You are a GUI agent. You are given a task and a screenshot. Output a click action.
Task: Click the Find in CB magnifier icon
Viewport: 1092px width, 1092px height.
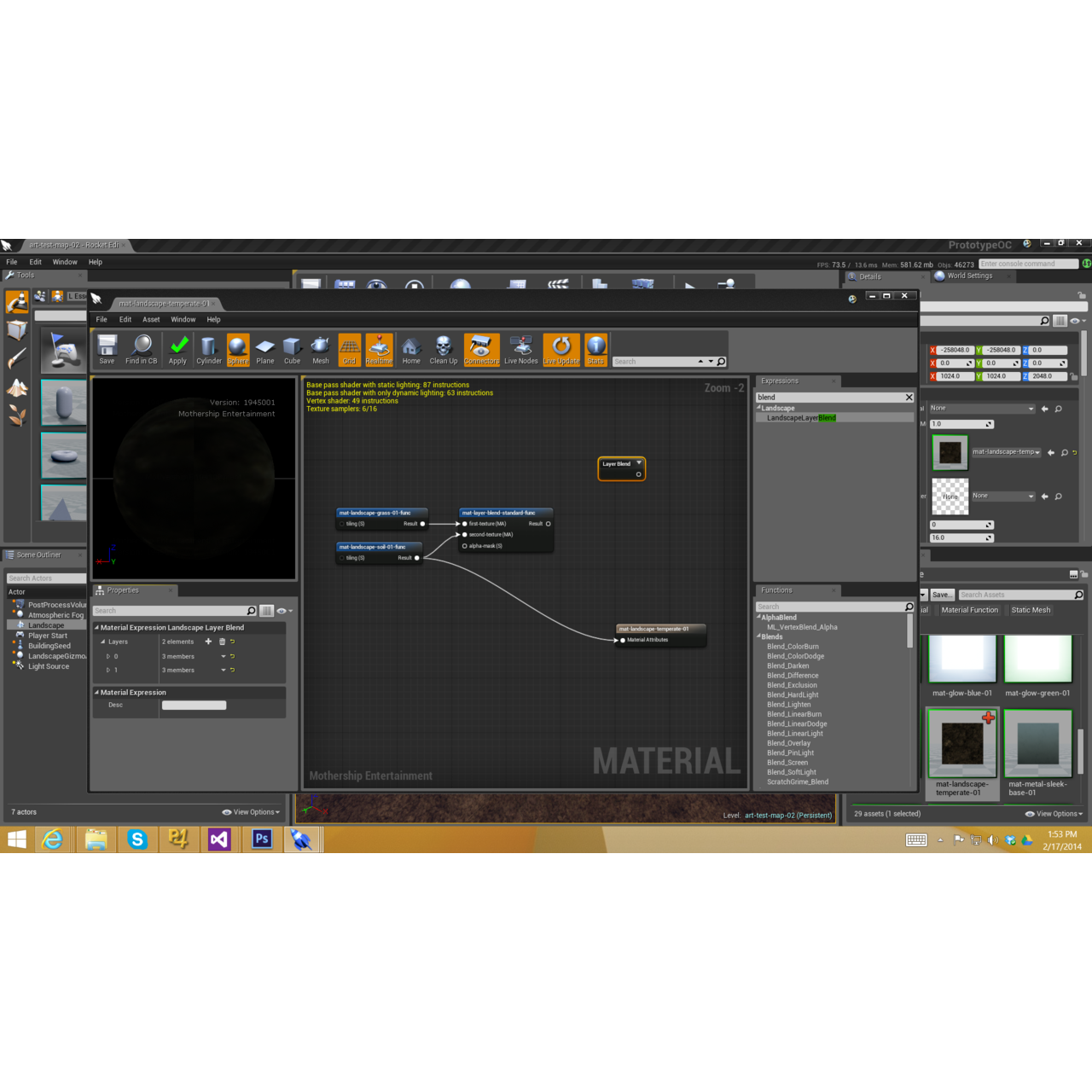(x=142, y=347)
